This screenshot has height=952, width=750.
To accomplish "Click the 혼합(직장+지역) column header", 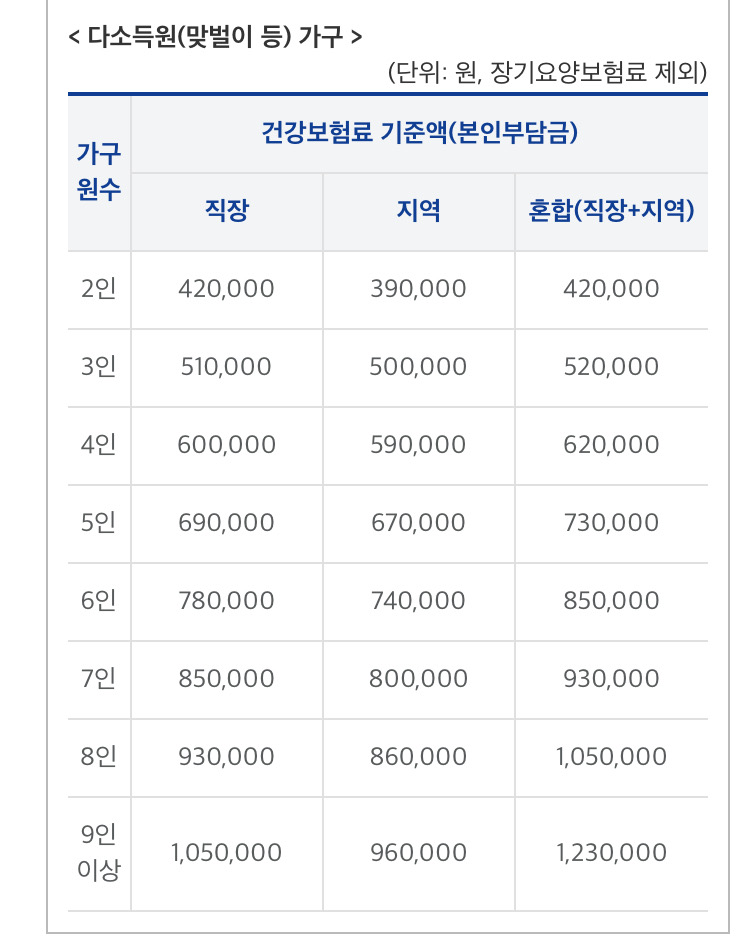I will (x=611, y=211).
